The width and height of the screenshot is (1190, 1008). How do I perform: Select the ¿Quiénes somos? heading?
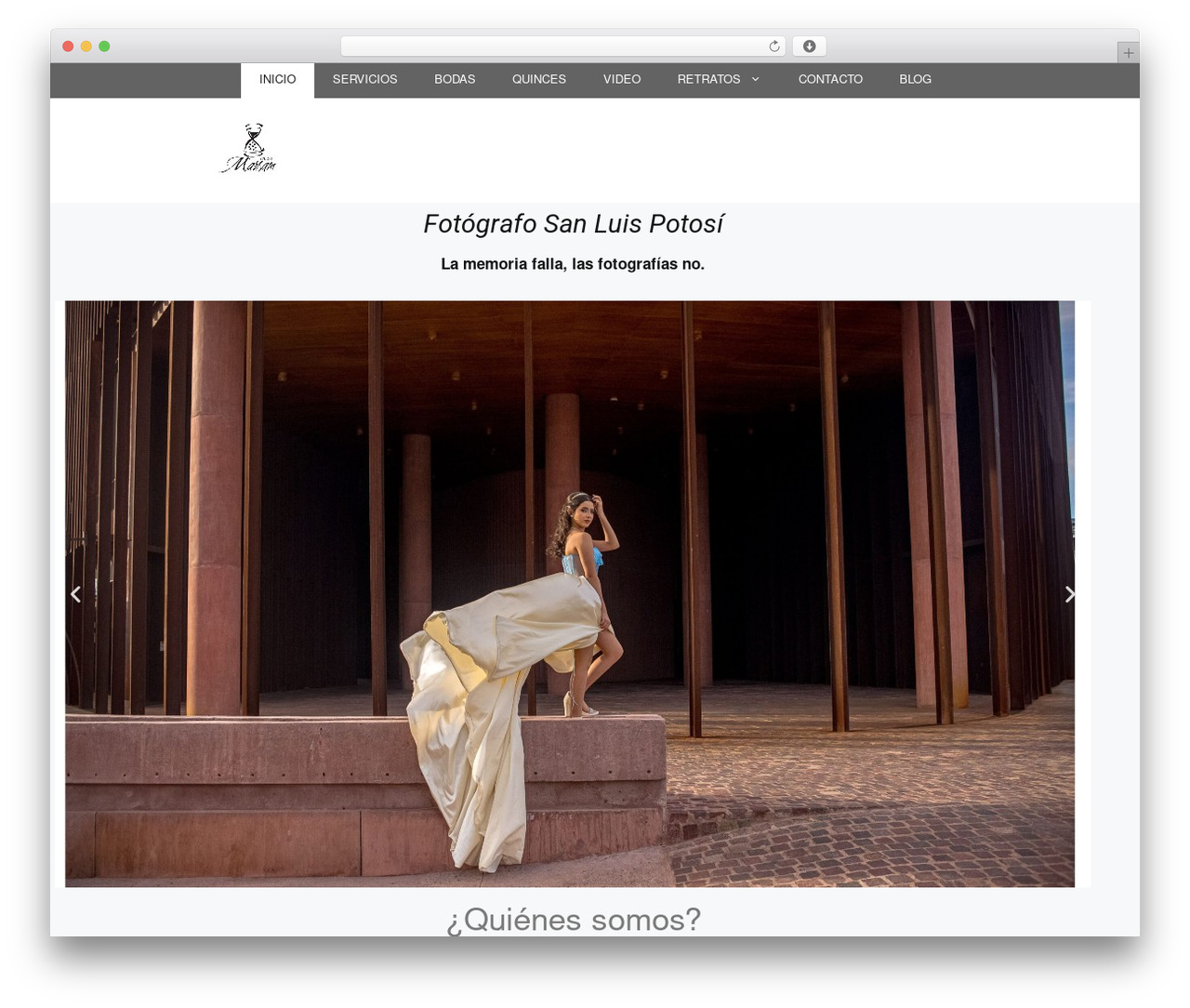(573, 920)
